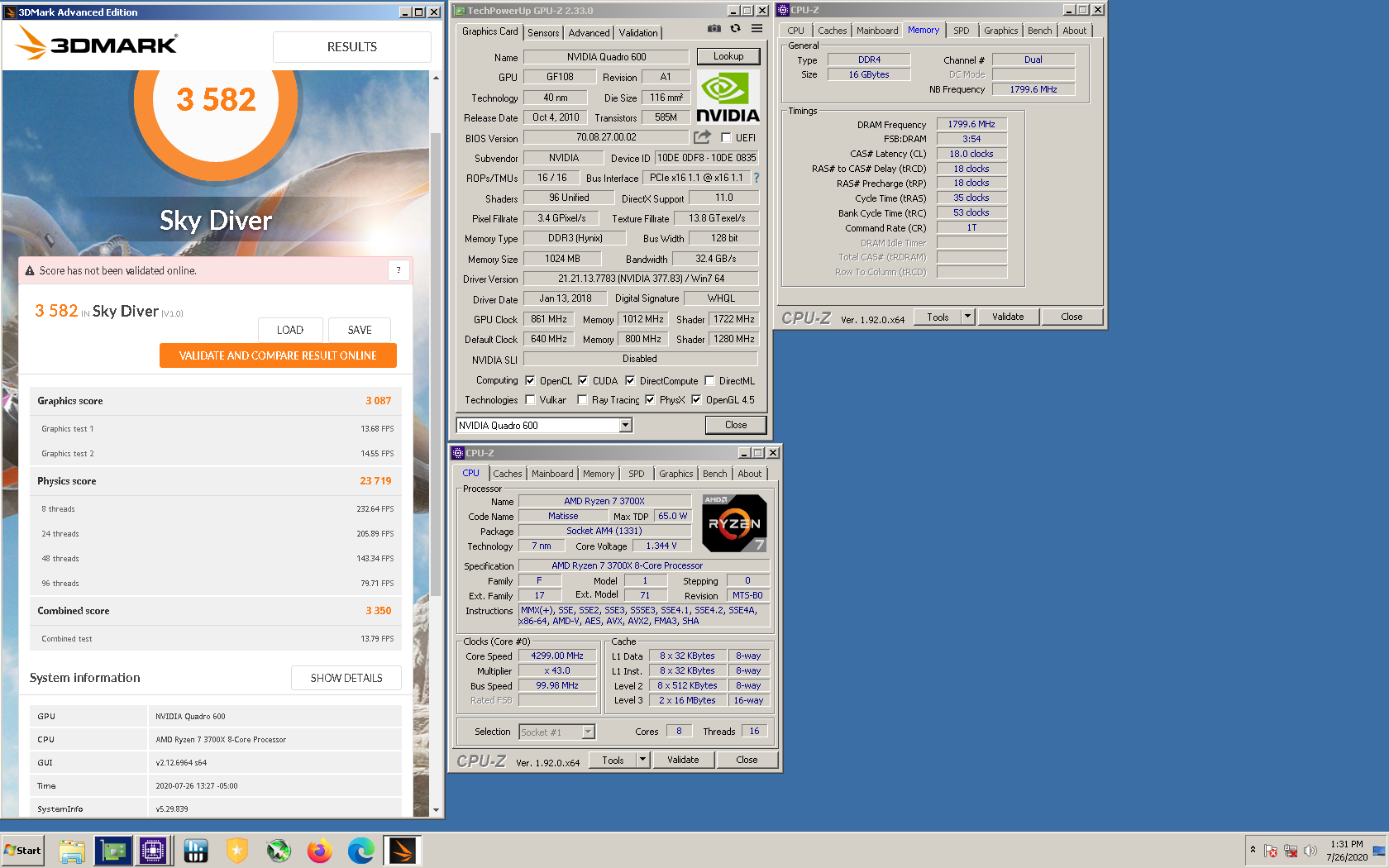The width and height of the screenshot is (1389, 868).
Task: Click the GPU name field NVIDIA Quadro 600
Action: [606, 57]
